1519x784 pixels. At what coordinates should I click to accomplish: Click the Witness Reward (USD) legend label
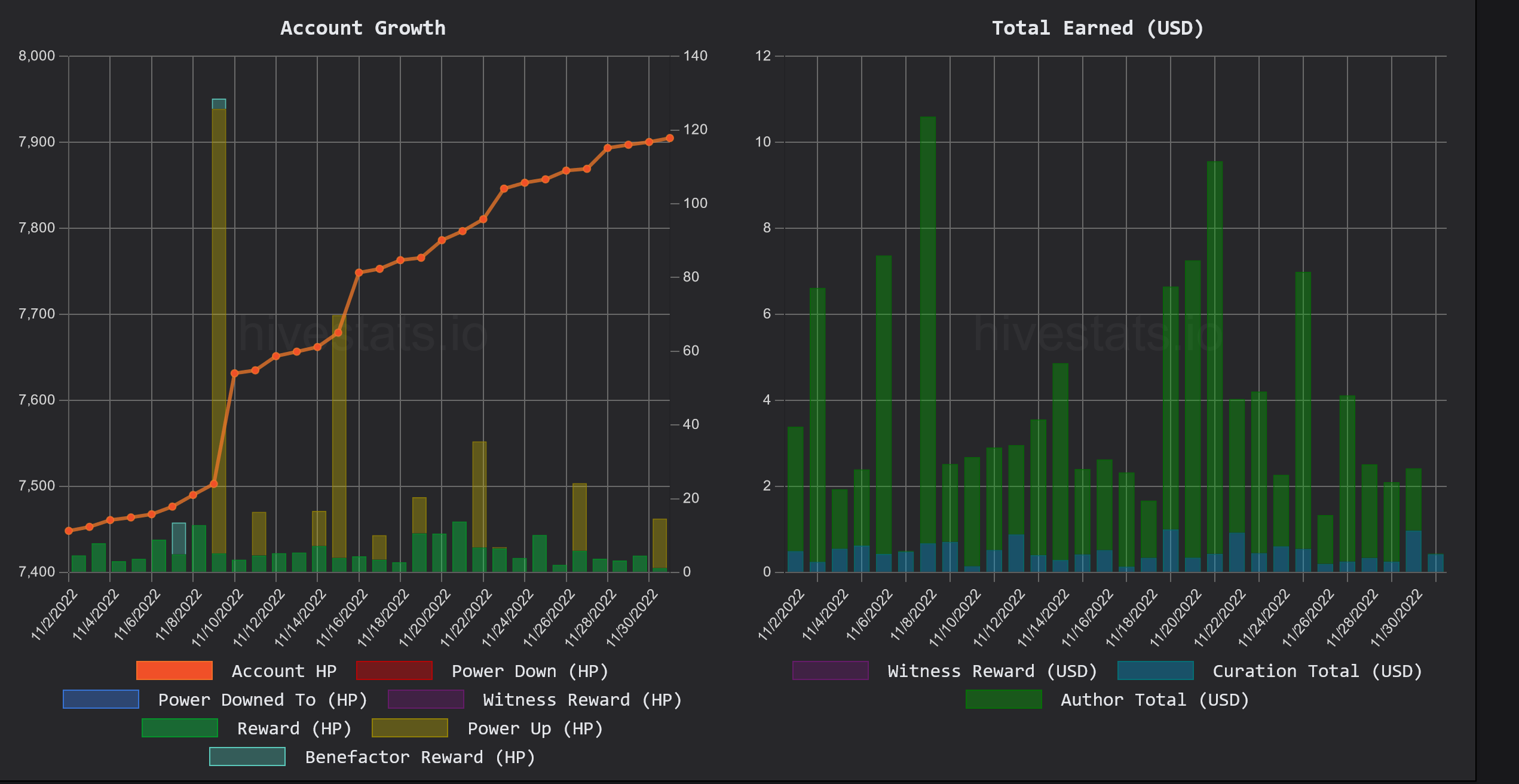coord(993,671)
